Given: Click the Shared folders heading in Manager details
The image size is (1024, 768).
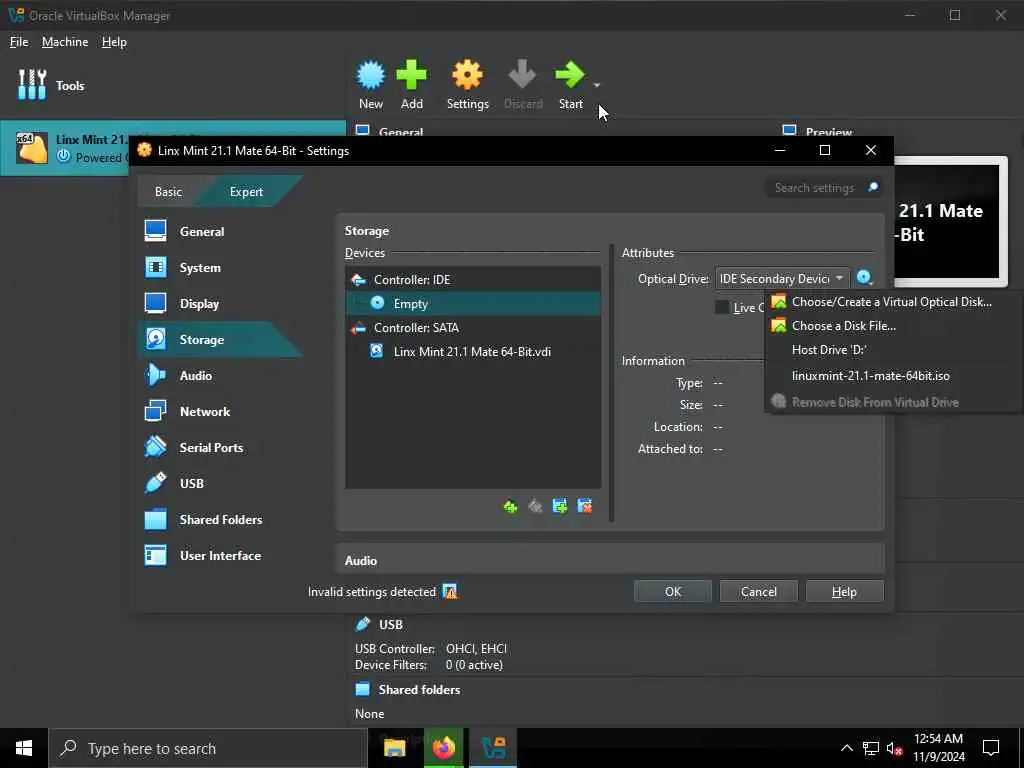Looking at the screenshot, I should 419,690.
